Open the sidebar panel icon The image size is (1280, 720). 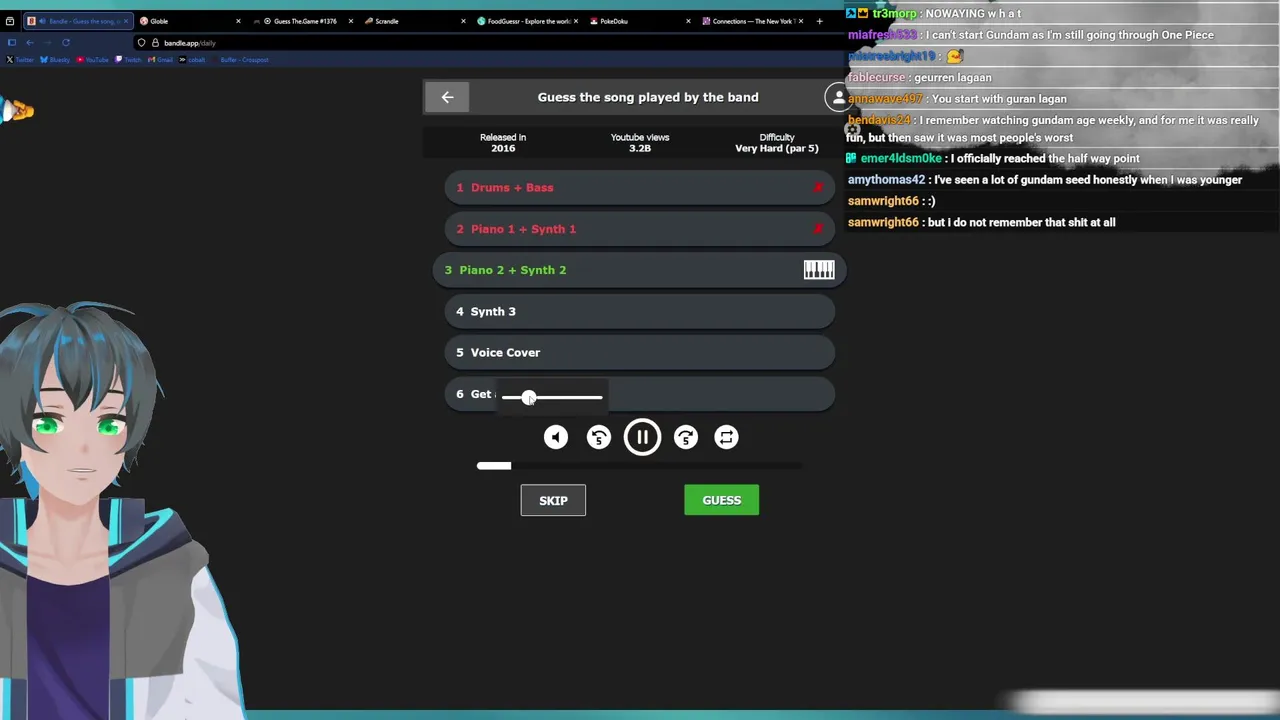coord(11,43)
